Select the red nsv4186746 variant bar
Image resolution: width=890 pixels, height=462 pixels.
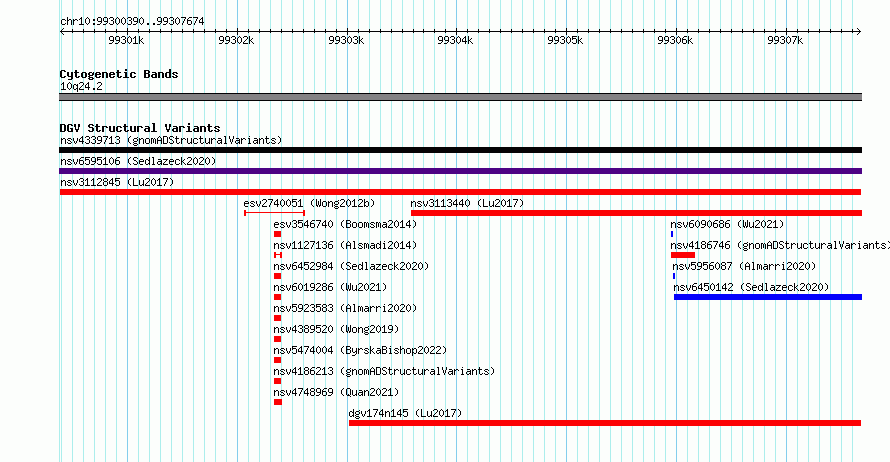click(x=683, y=255)
